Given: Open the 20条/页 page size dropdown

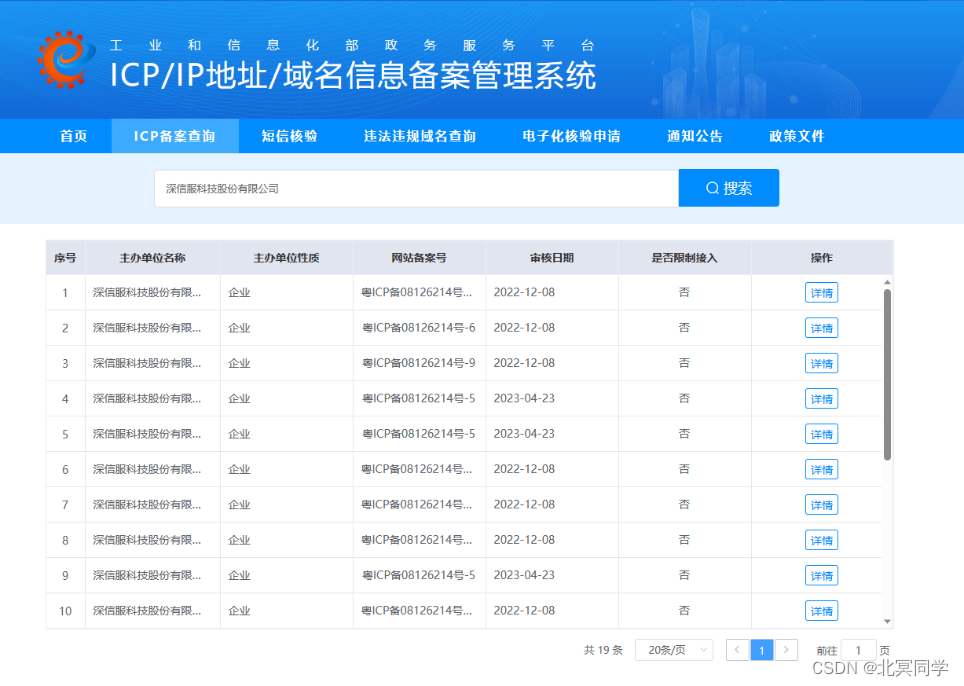Looking at the screenshot, I should point(674,649).
